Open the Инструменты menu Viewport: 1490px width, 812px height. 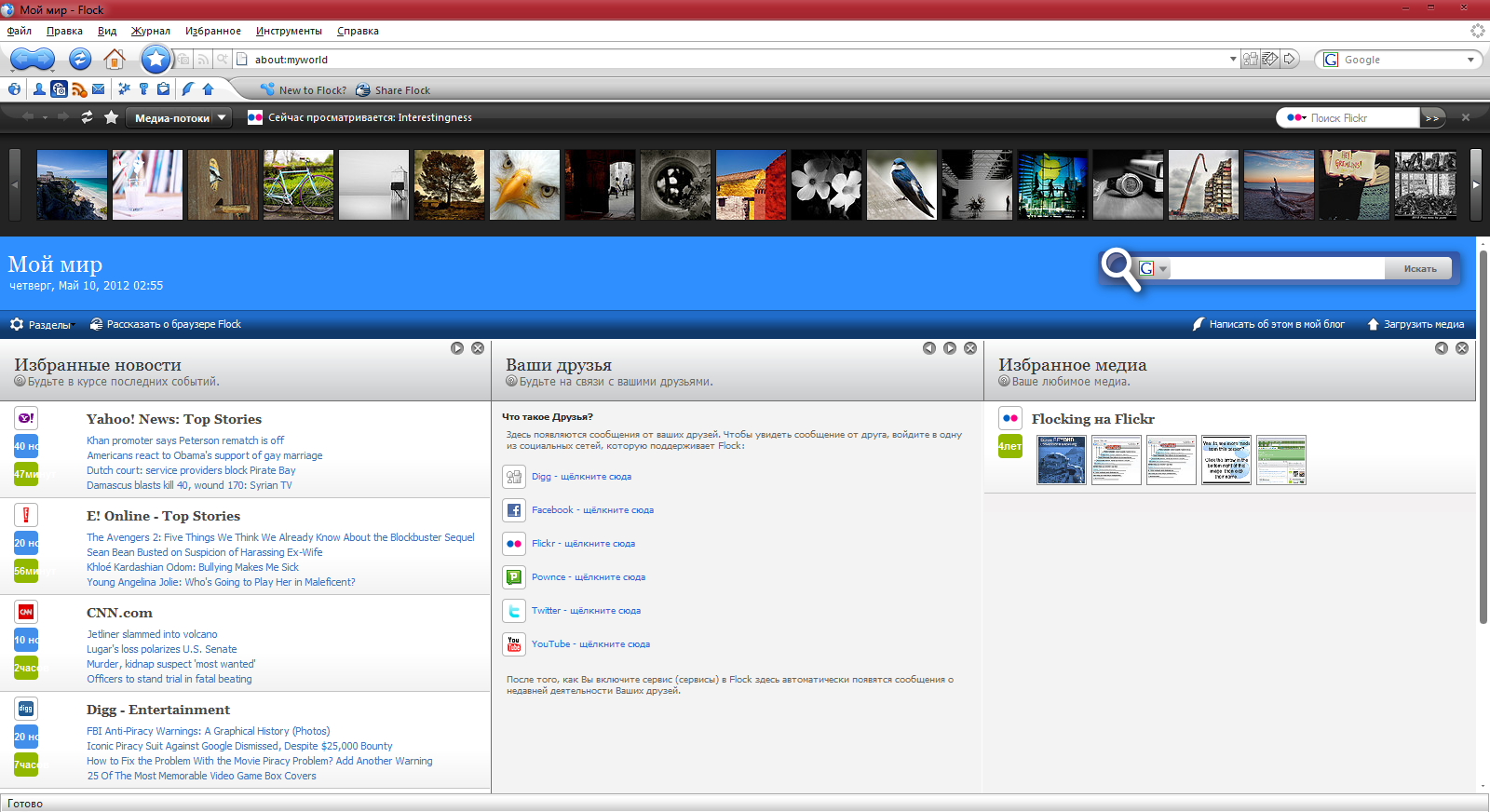290,31
